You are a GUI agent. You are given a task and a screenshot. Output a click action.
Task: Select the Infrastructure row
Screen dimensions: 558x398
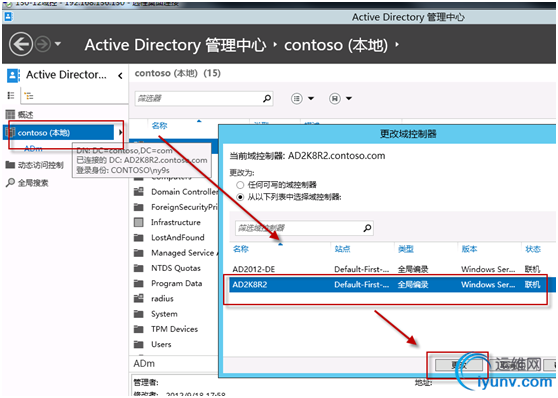176,222
